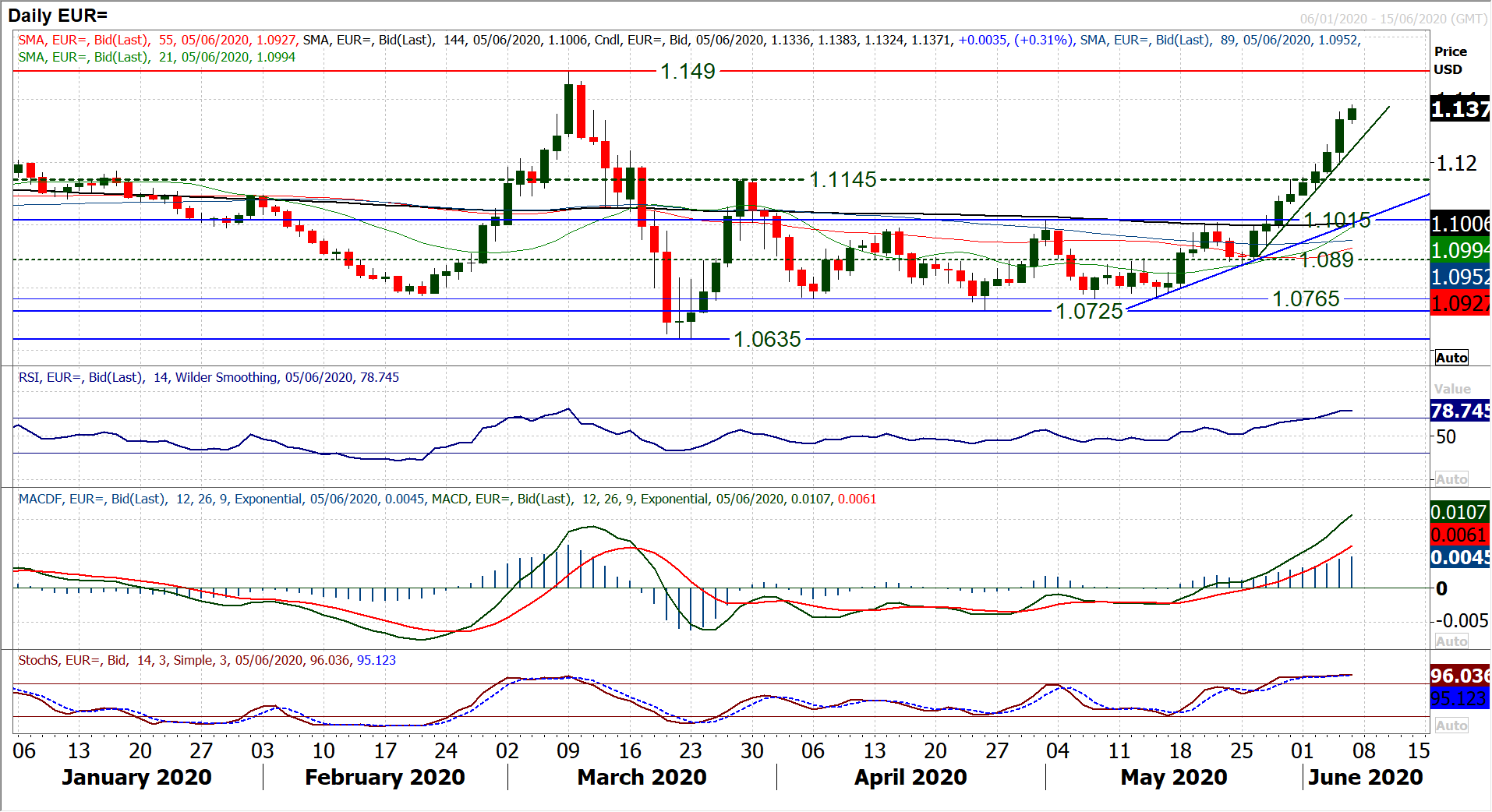
Task: Toggle Auto scaling on the Stochastic panel
Action: (1451, 726)
